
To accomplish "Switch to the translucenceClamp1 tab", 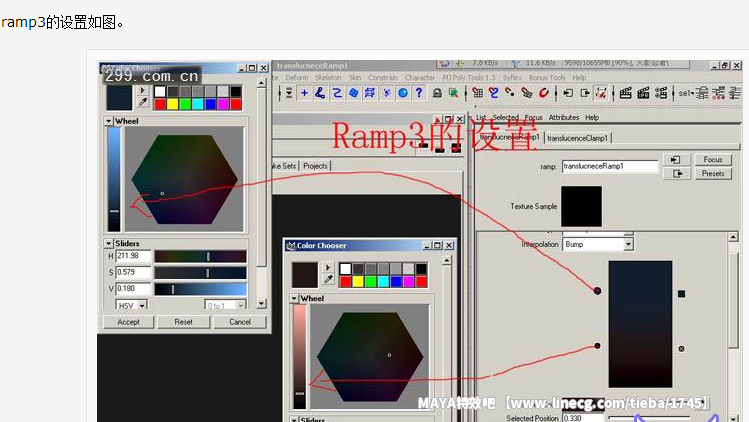I will point(578,138).
